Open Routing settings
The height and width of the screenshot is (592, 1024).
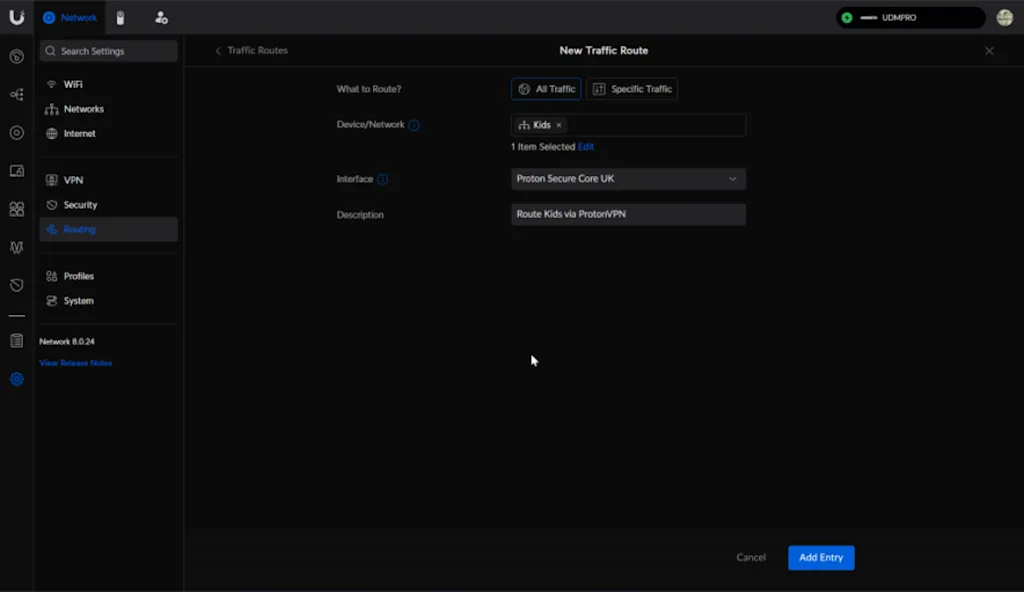[108, 229]
